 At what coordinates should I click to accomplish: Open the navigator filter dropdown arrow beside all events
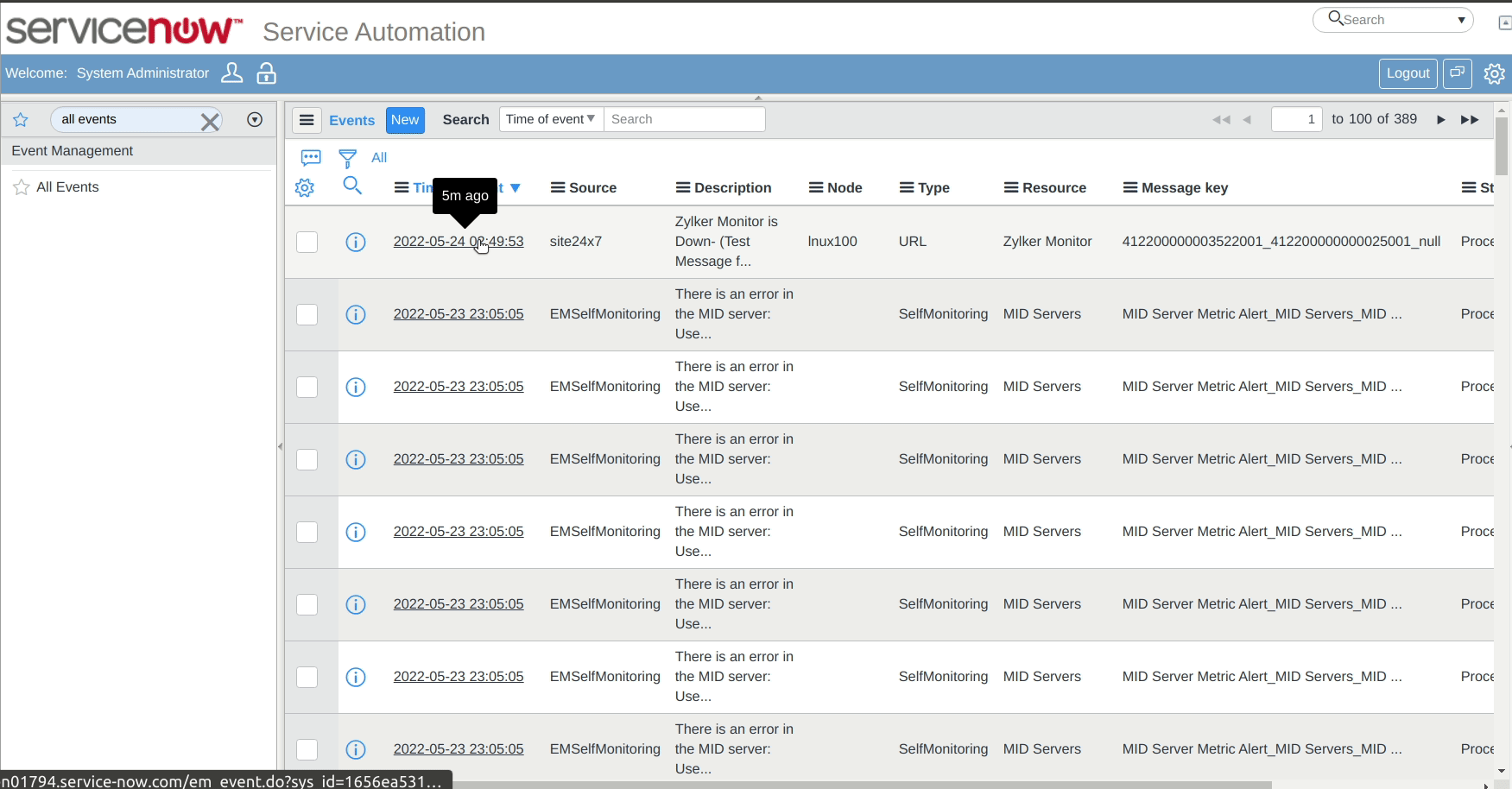[254, 119]
